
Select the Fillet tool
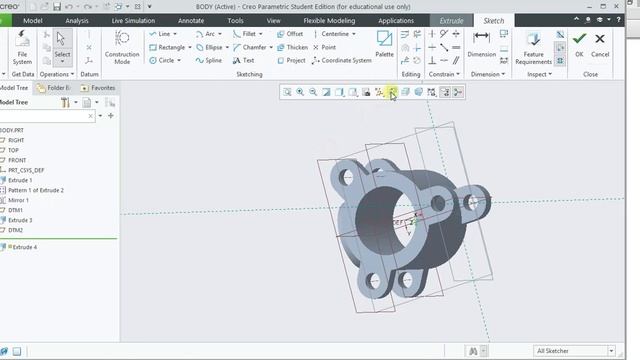coord(244,34)
